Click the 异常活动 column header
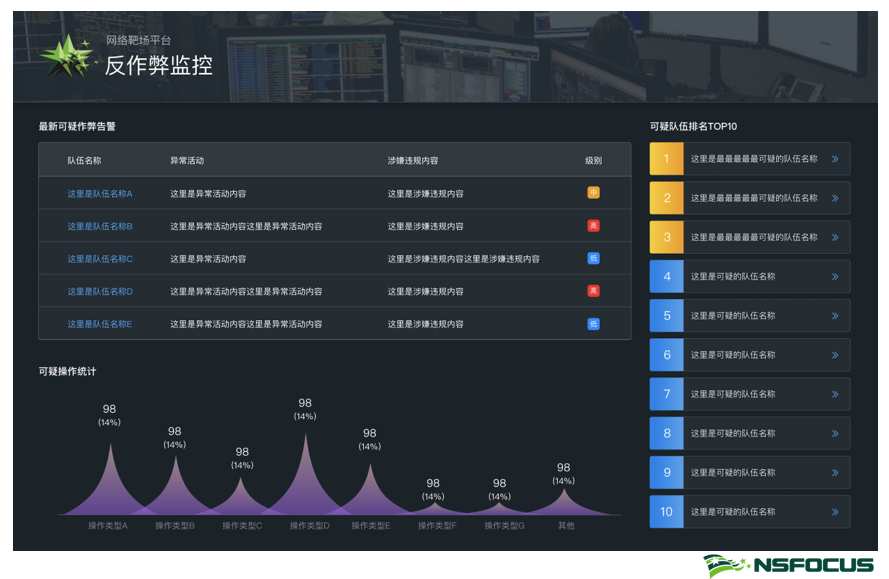Screen dimensions: 889x579 187,160
